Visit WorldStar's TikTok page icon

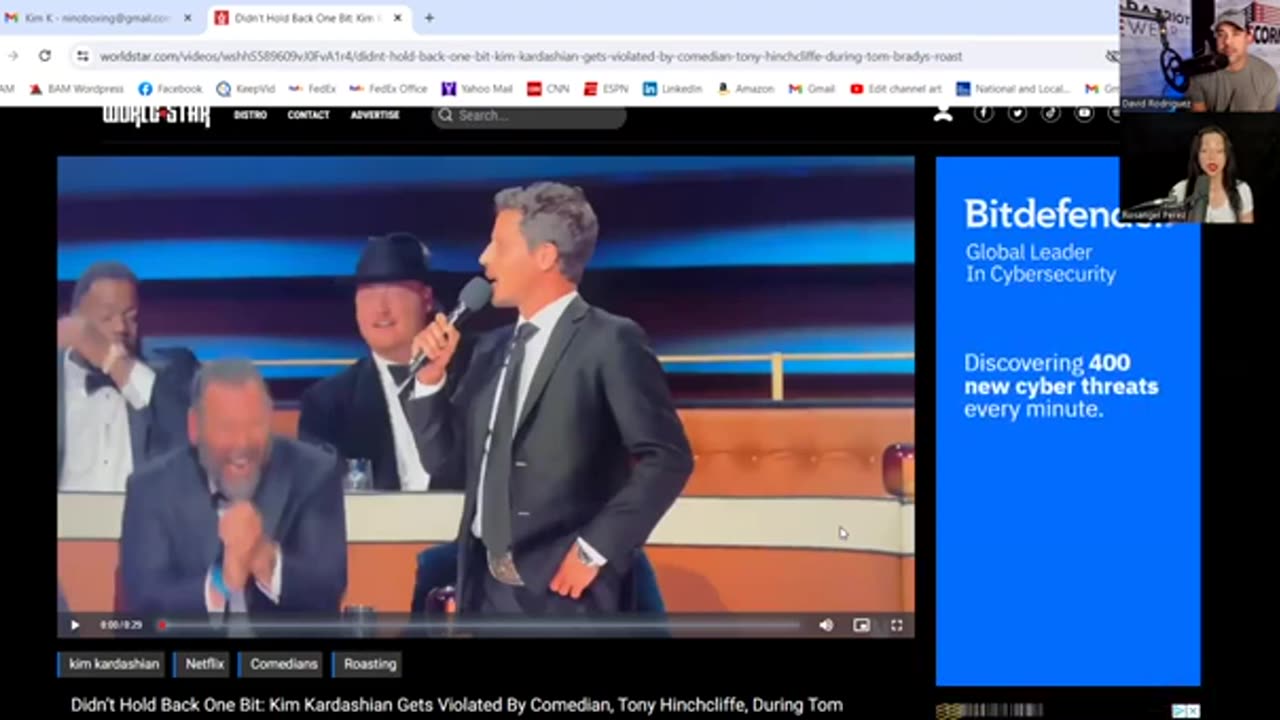click(1050, 114)
